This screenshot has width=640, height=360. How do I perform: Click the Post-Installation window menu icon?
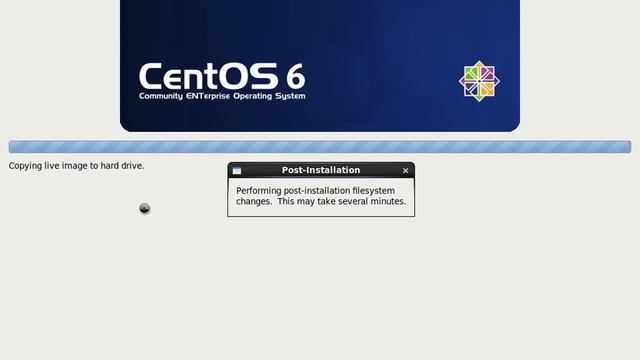[x=237, y=171]
